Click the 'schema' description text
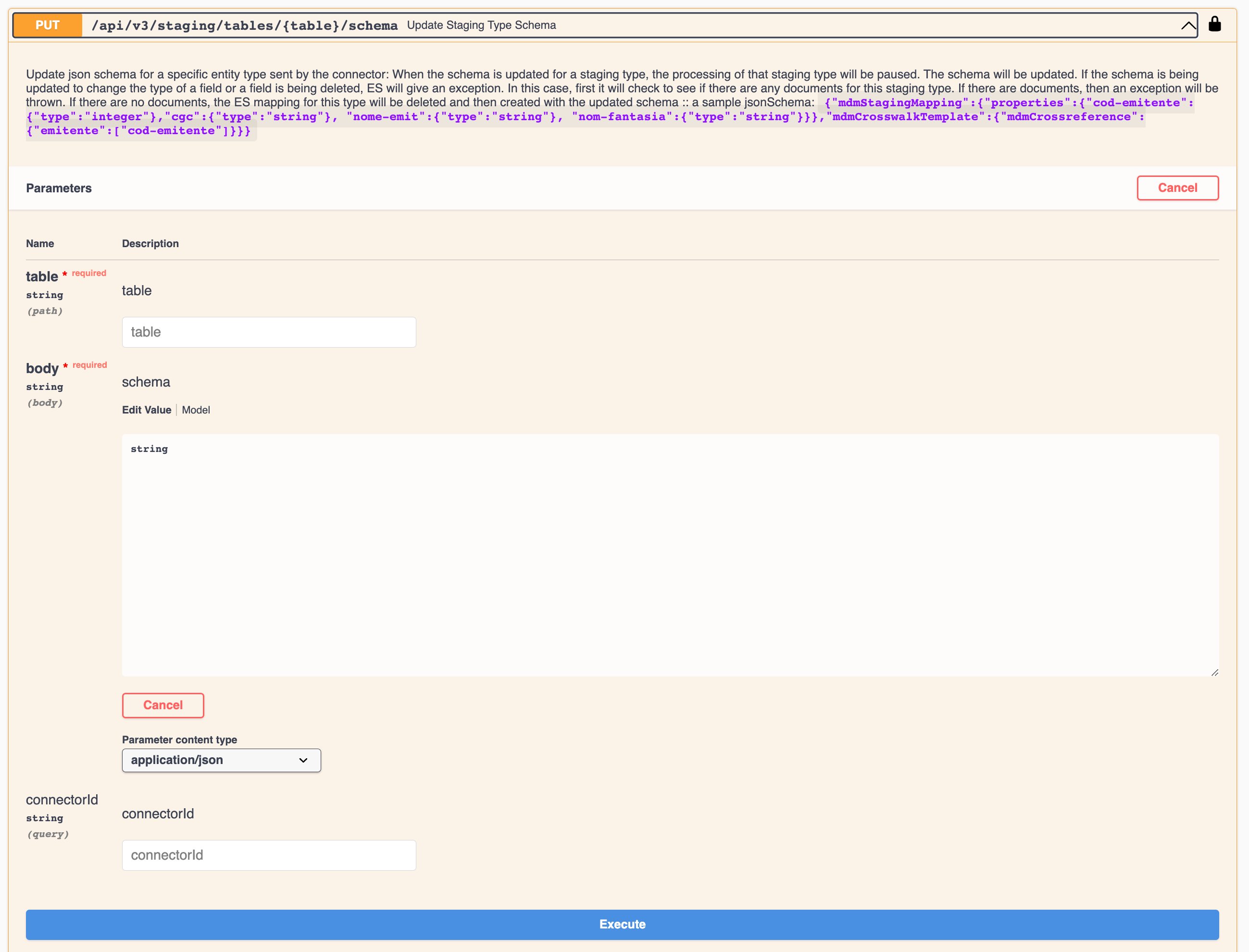 [146, 382]
